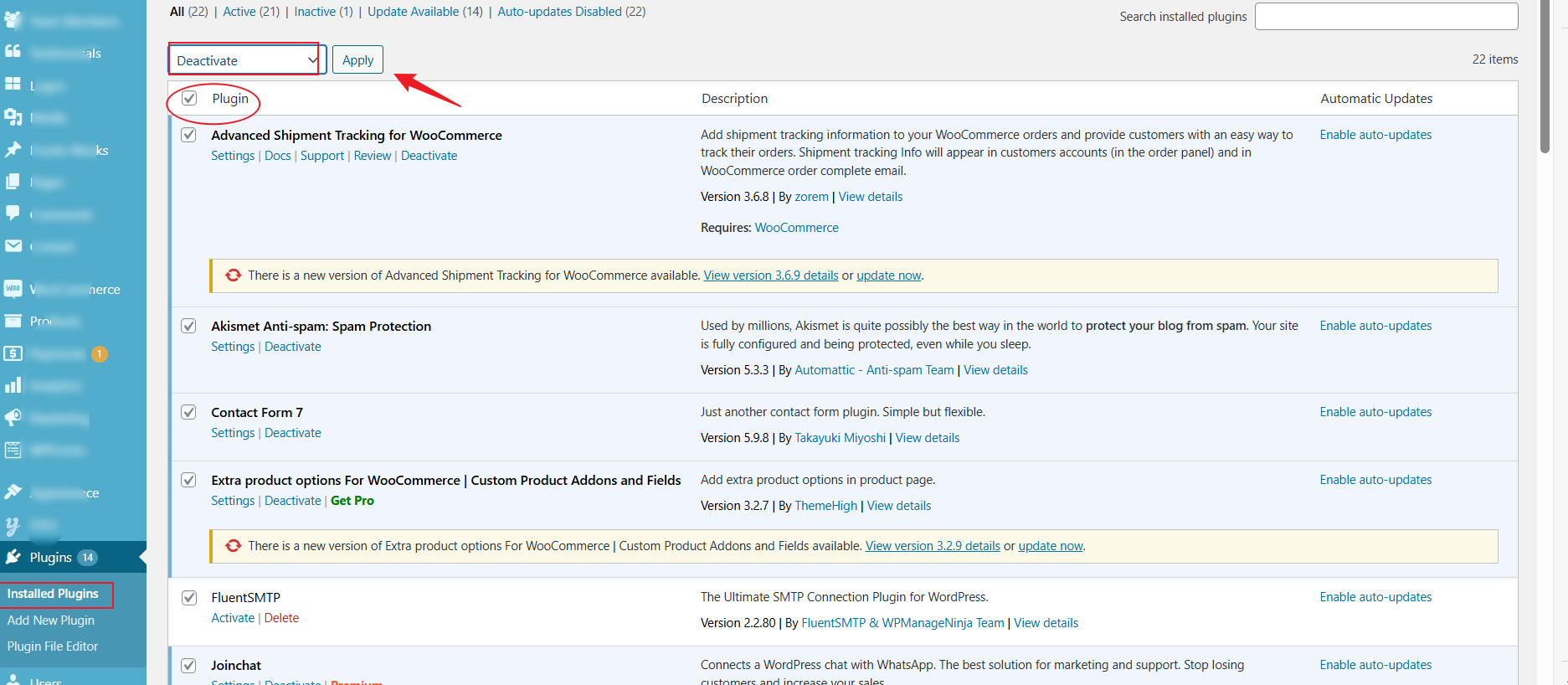The height and width of the screenshot is (685, 1568).
Task: Click the four-square grid icon in the sidebar
Action: click(x=13, y=84)
